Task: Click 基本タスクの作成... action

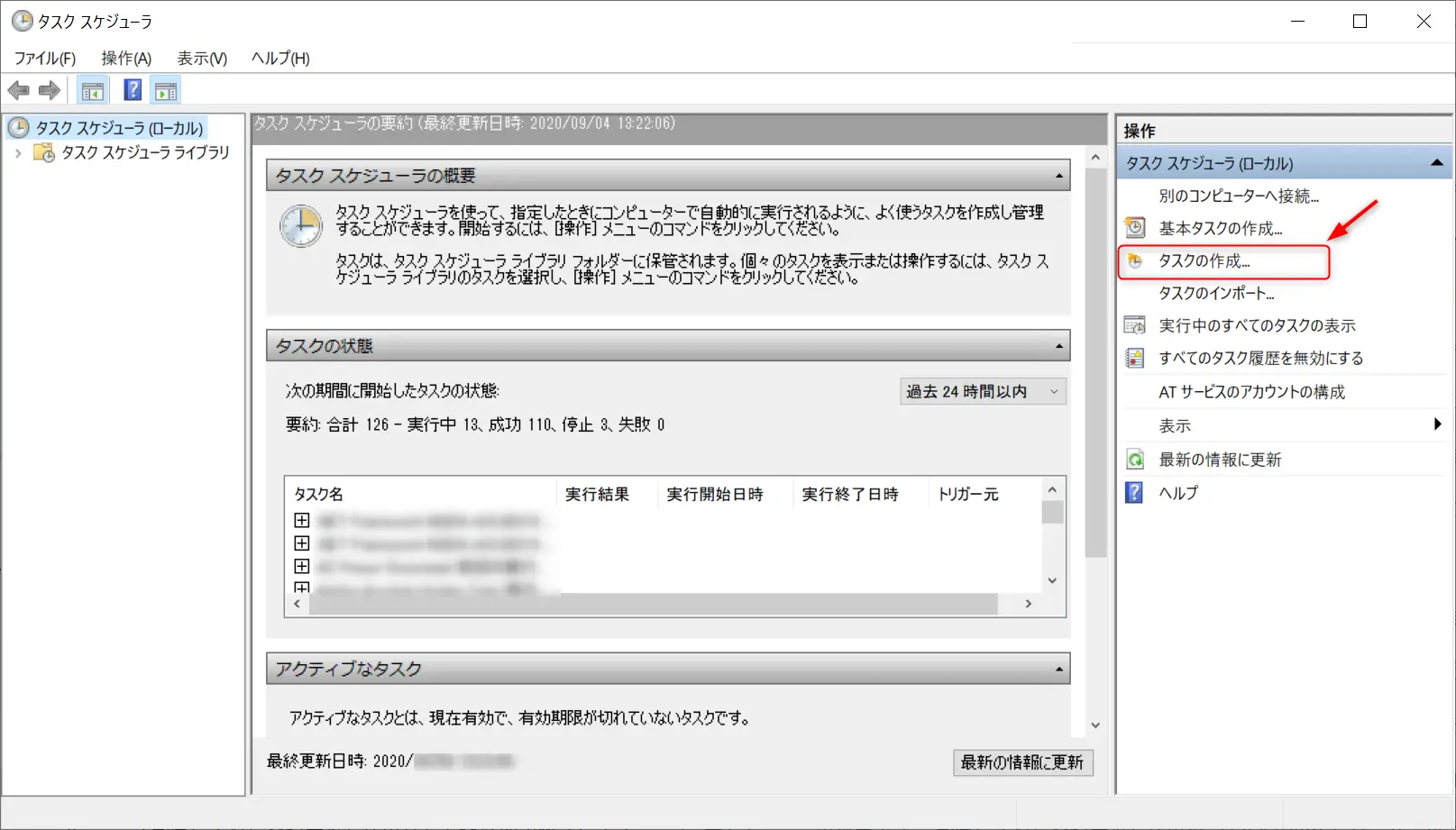Action: click(x=1220, y=228)
